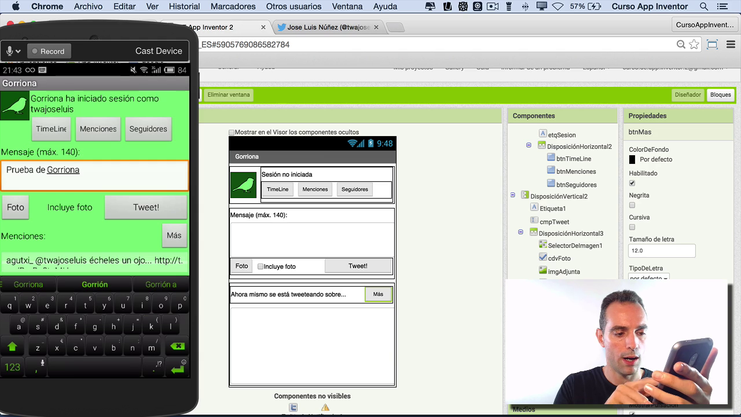Click the Eliminar ventana button
The height and width of the screenshot is (417, 741).
(x=229, y=95)
